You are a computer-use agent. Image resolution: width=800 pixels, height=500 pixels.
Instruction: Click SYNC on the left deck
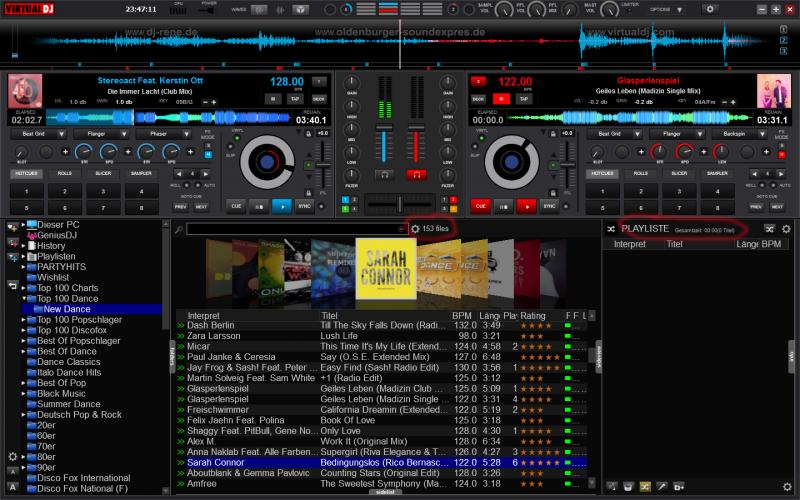(304, 205)
